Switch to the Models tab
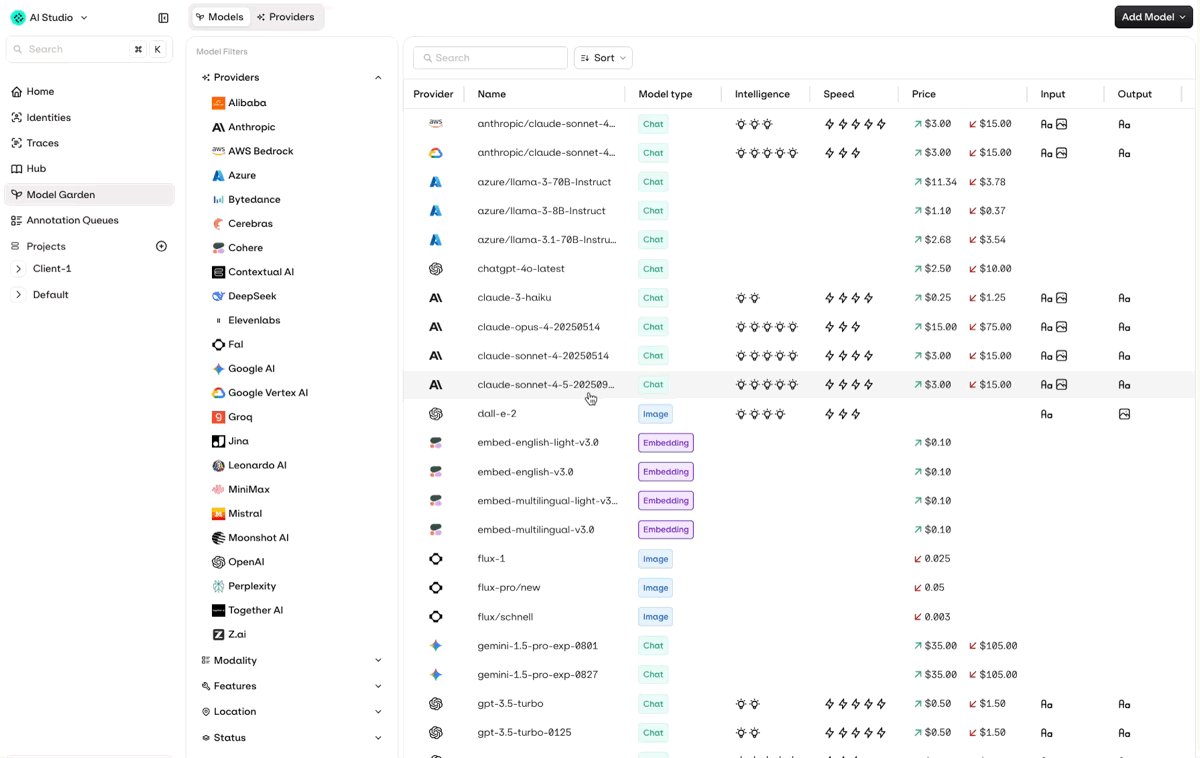This screenshot has height=758, width=1200. [220, 17]
